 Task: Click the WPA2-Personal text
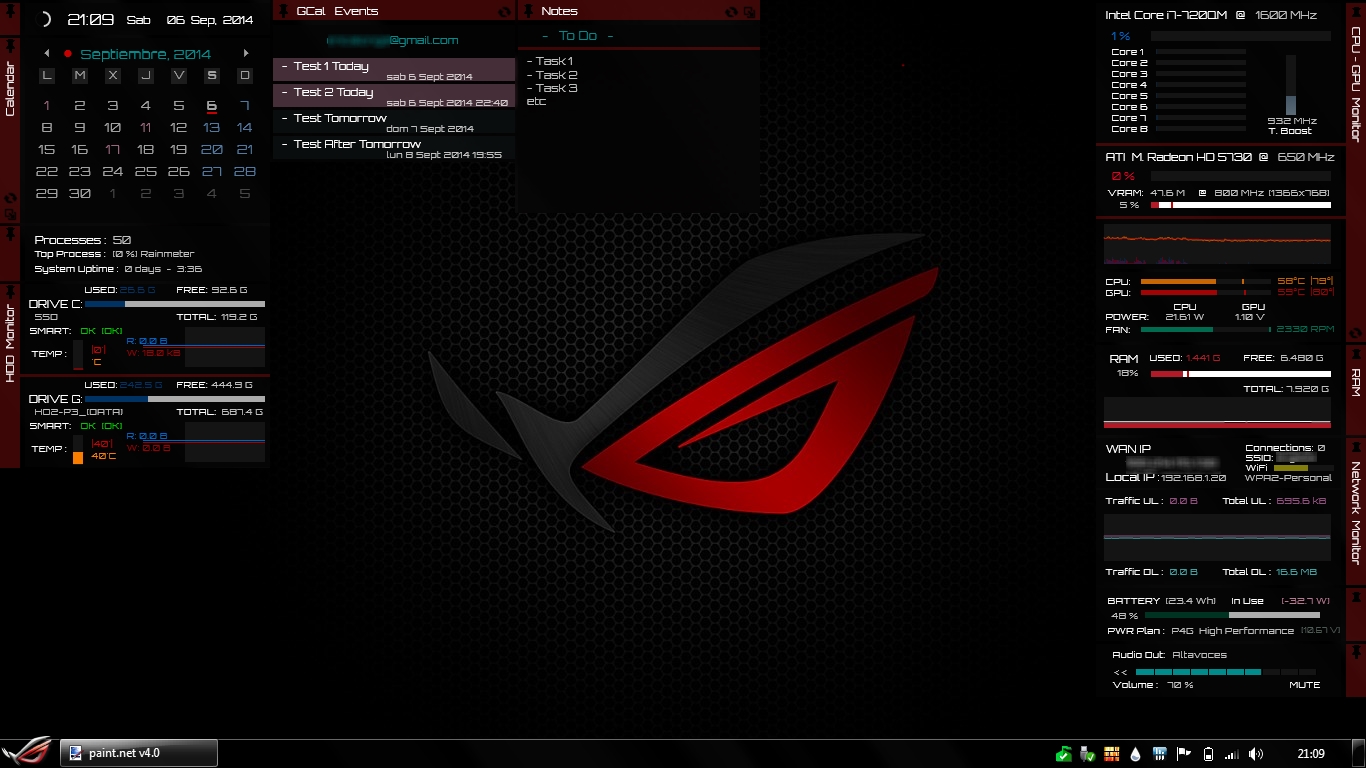click(x=1288, y=478)
